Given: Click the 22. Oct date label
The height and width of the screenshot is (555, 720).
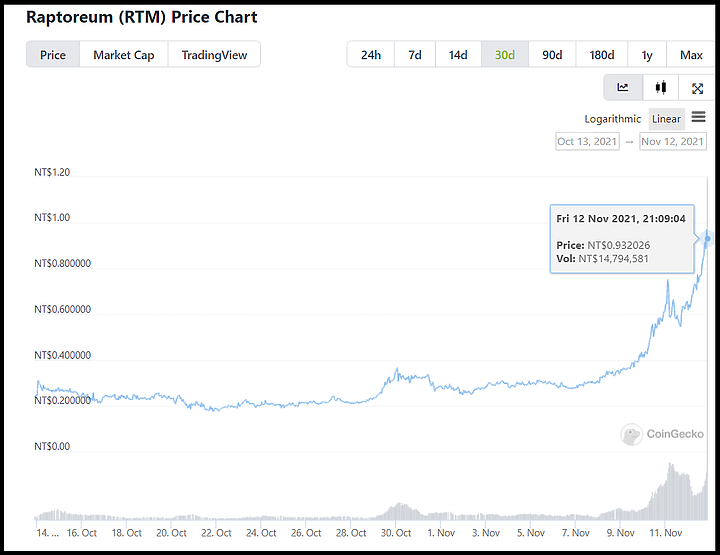Looking at the screenshot, I should pyautogui.click(x=216, y=533).
